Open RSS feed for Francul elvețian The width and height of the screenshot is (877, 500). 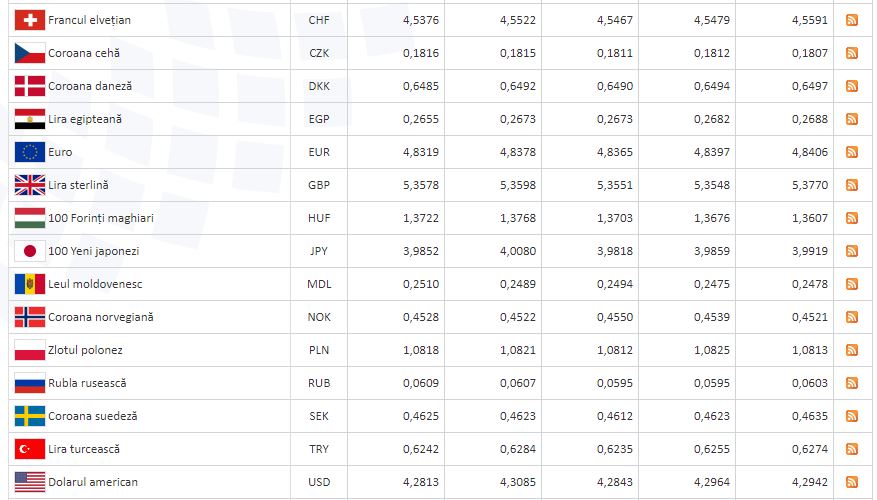click(x=852, y=20)
